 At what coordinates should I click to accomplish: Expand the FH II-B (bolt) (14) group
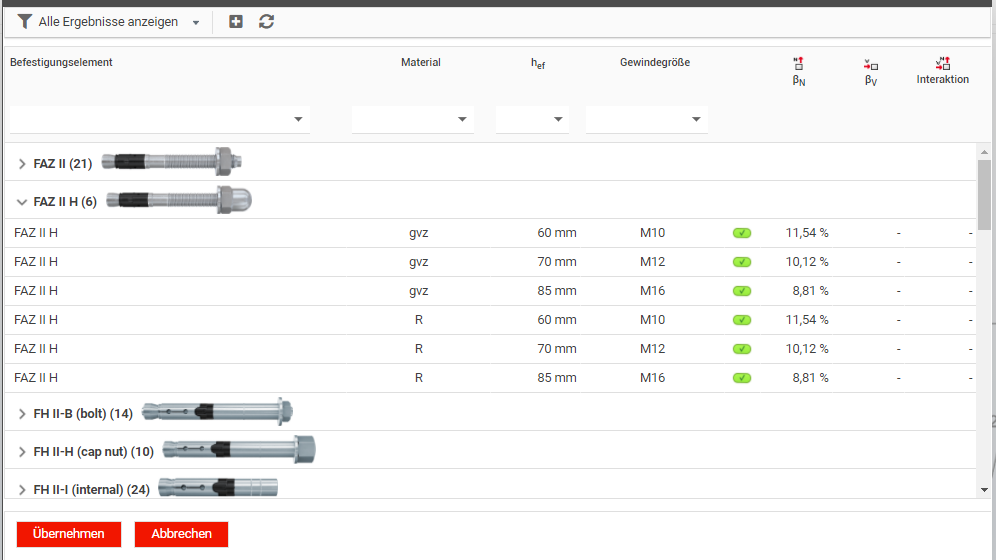22,414
